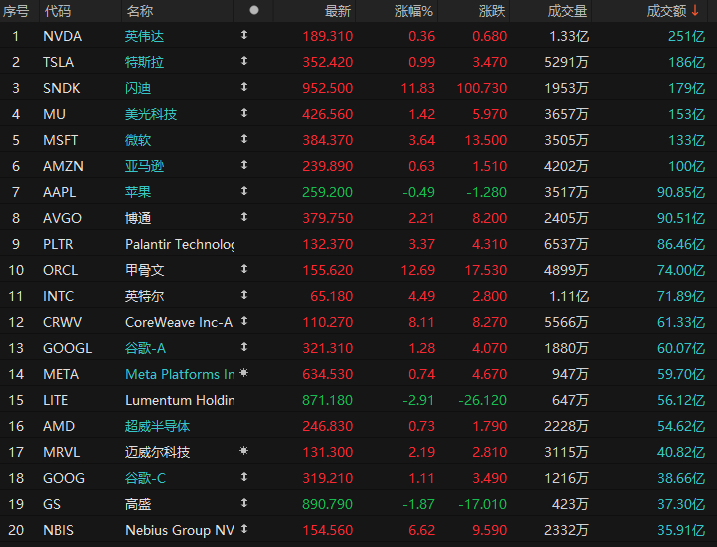This screenshot has width=717, height=547.
Task: Open the 亚马逊 stock name
Action: (144, 166)
